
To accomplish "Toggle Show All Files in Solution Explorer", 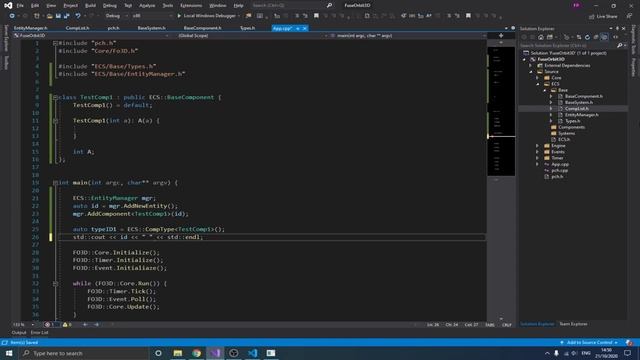I will (604, 37).
